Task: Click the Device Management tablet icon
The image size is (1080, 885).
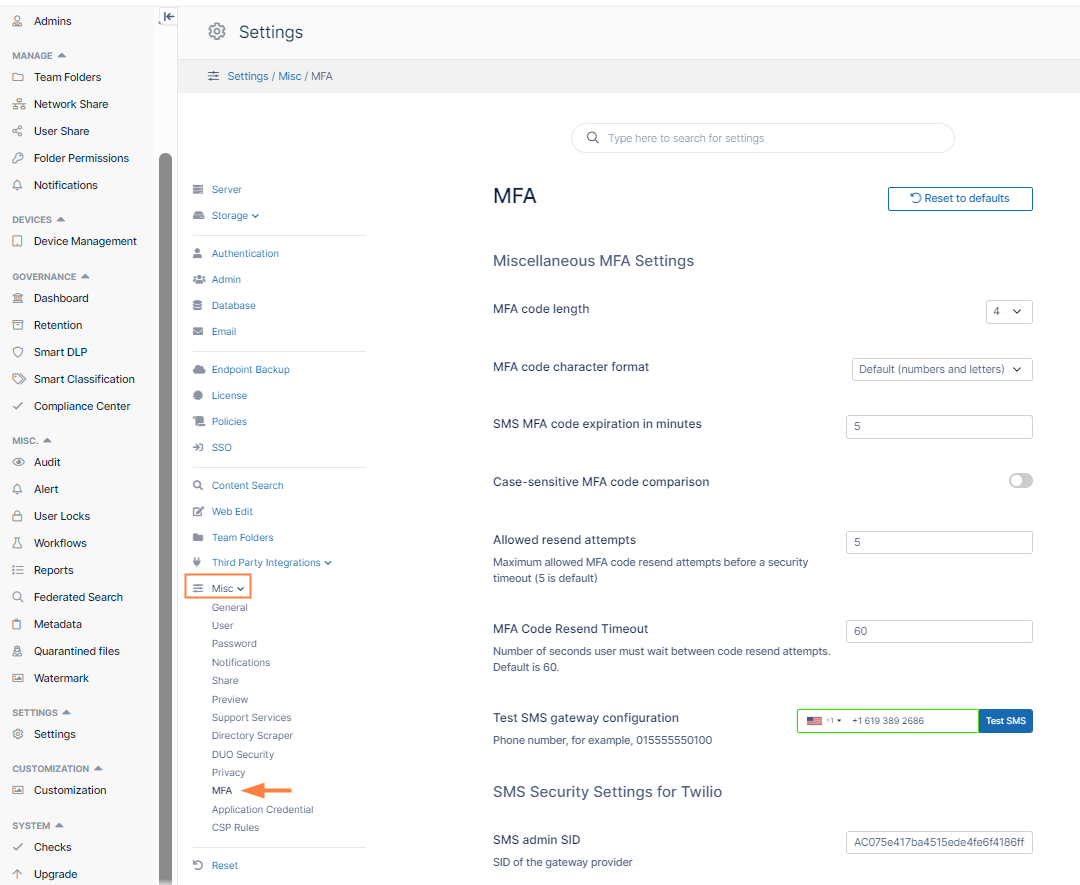Action: click(x=19, y=241)
